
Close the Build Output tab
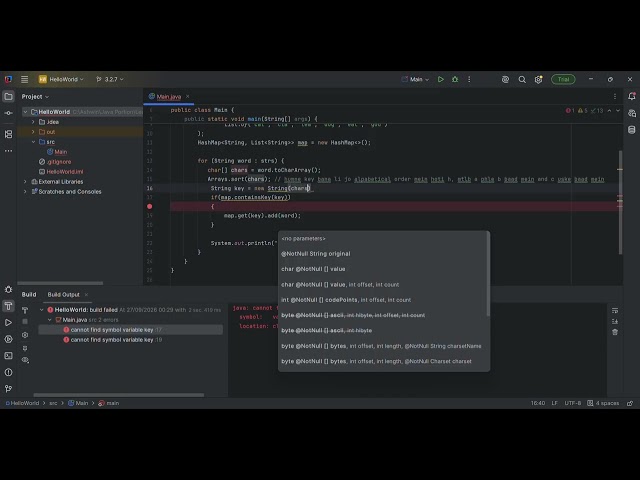(86, 294)
